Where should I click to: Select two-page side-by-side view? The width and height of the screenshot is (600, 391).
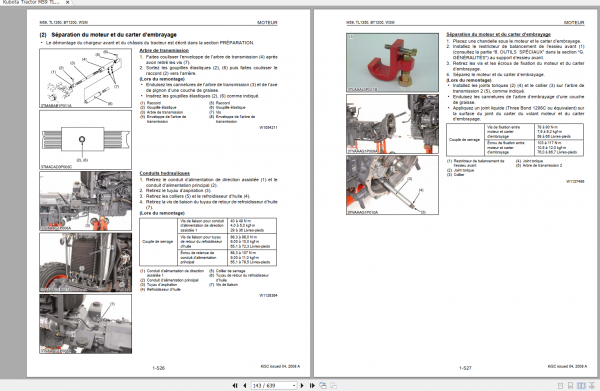[581, 386]
